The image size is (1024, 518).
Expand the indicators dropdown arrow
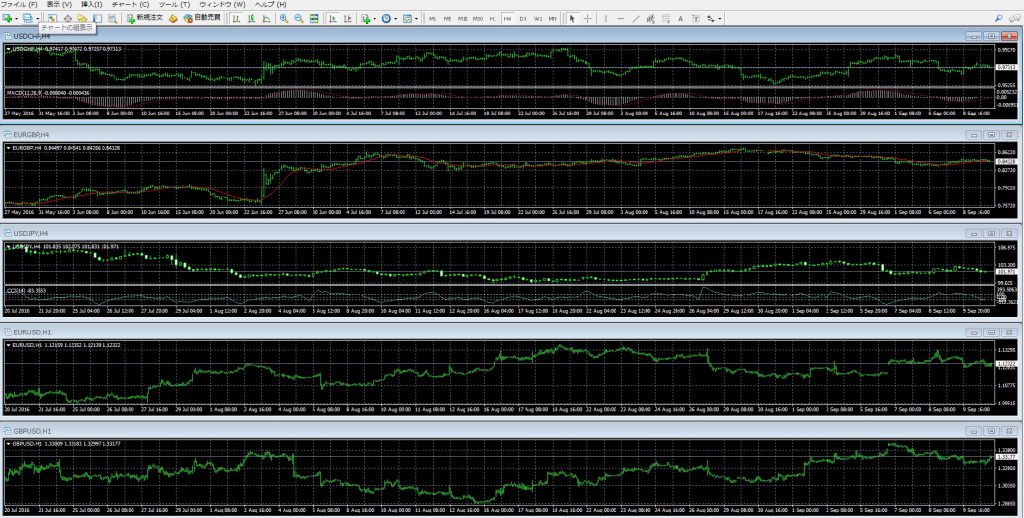[x=375, y=18]
